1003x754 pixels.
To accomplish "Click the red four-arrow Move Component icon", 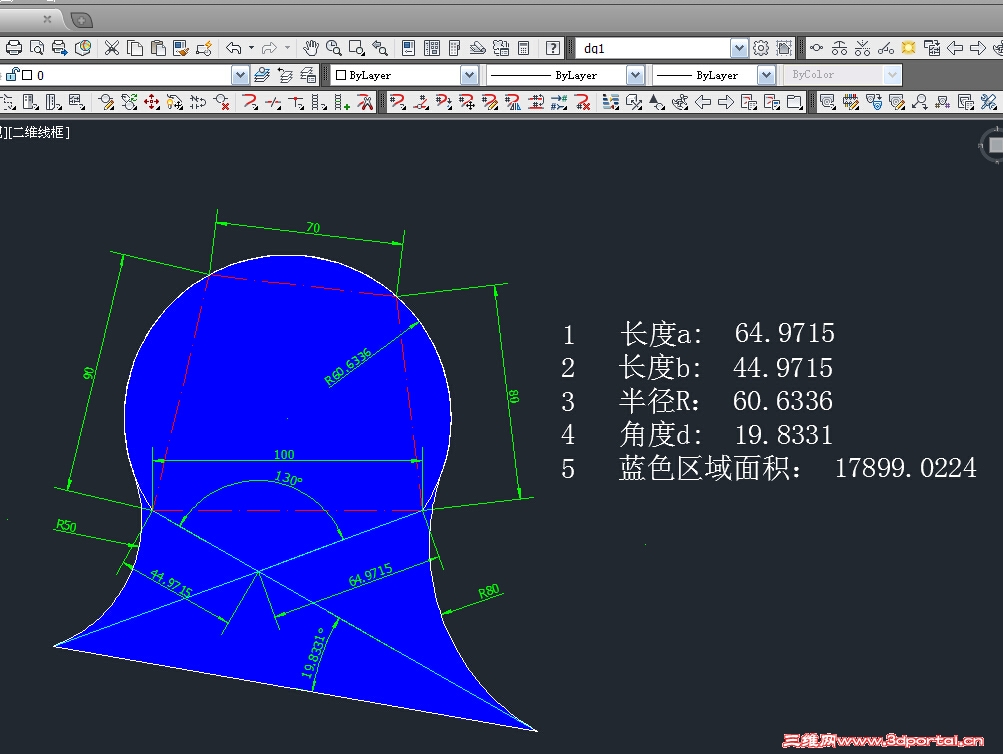I will 152,102.
